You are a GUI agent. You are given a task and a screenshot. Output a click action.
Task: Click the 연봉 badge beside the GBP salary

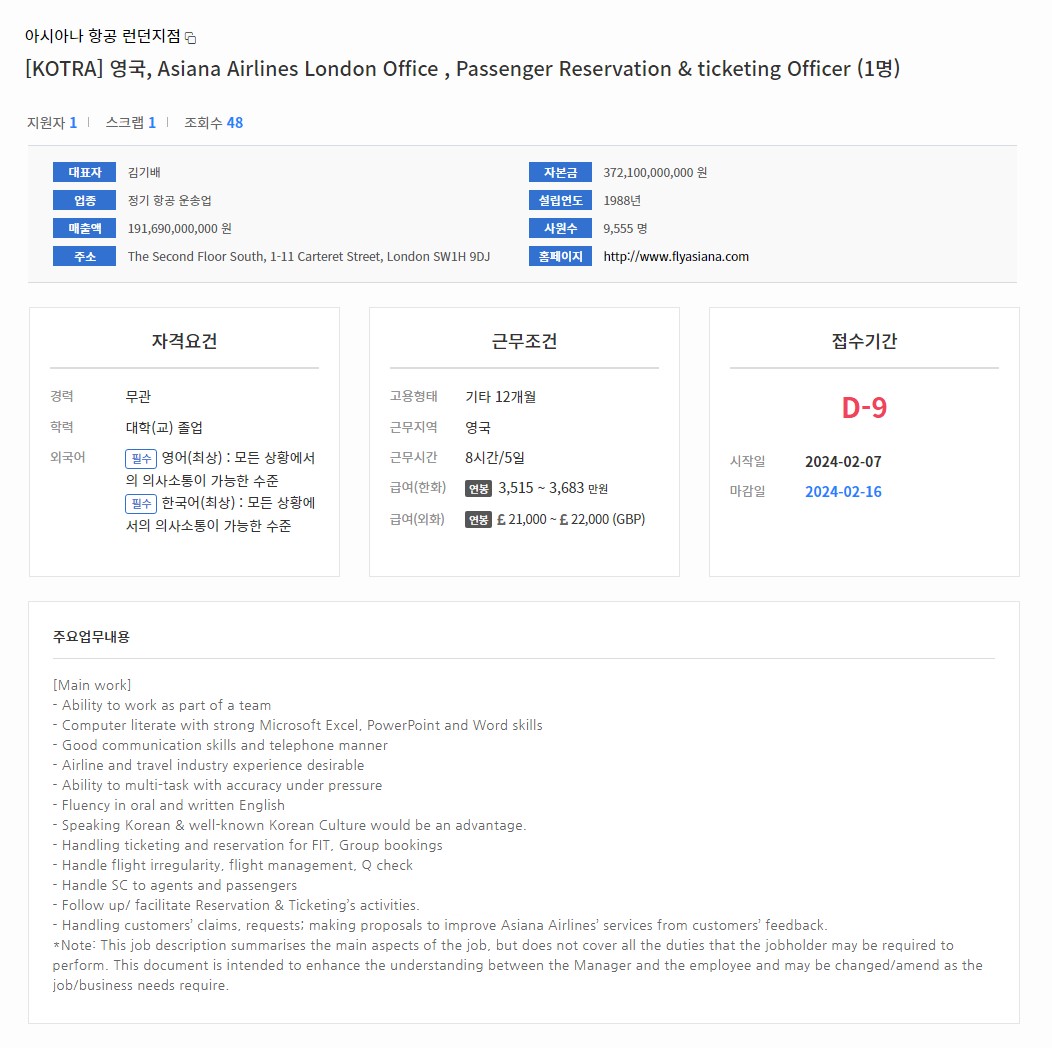tap(478, 519)
